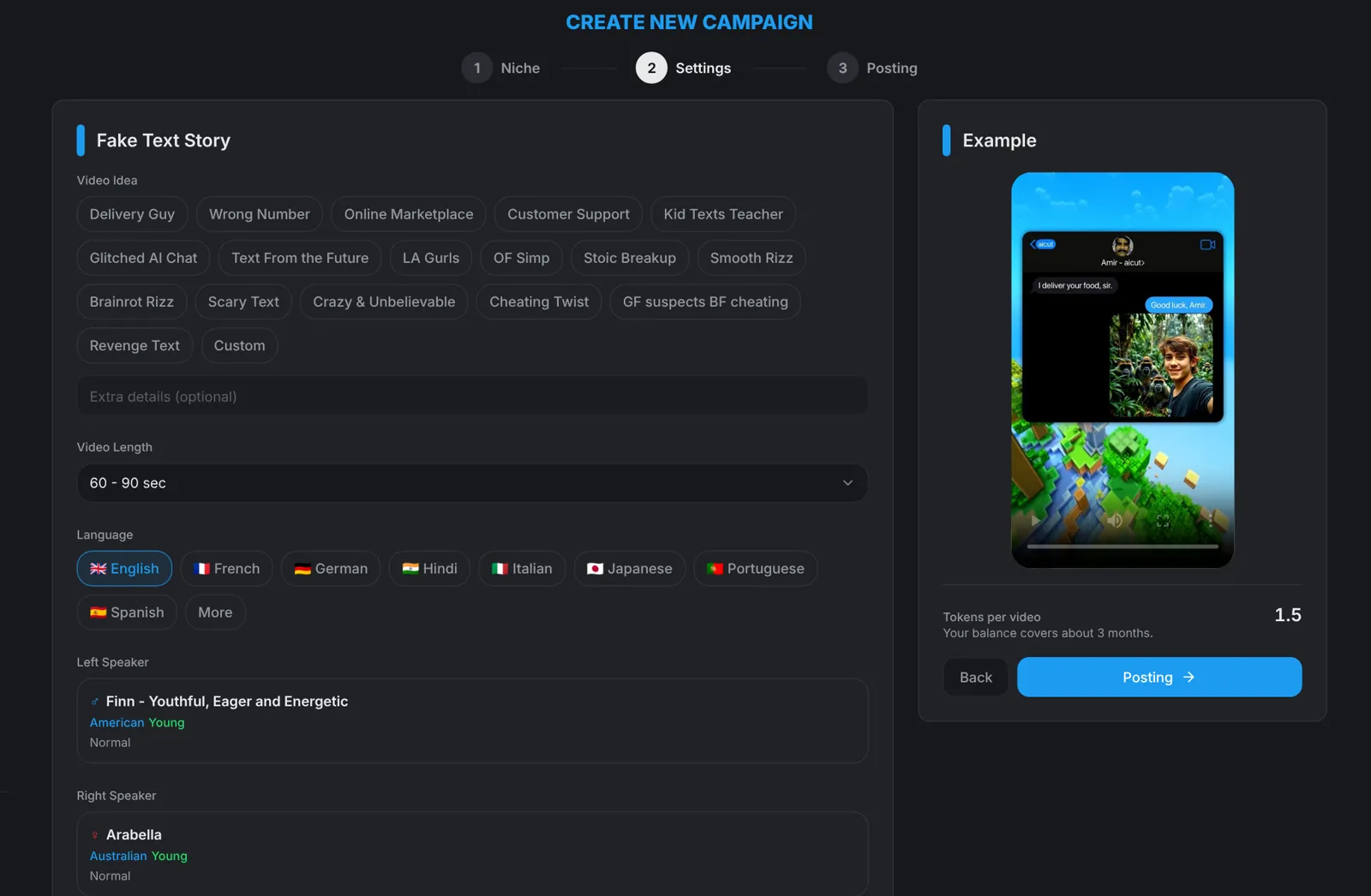Pick Text From the Future idea
This screenshot has height=896, width=1371.
click(x=300, y=258)
